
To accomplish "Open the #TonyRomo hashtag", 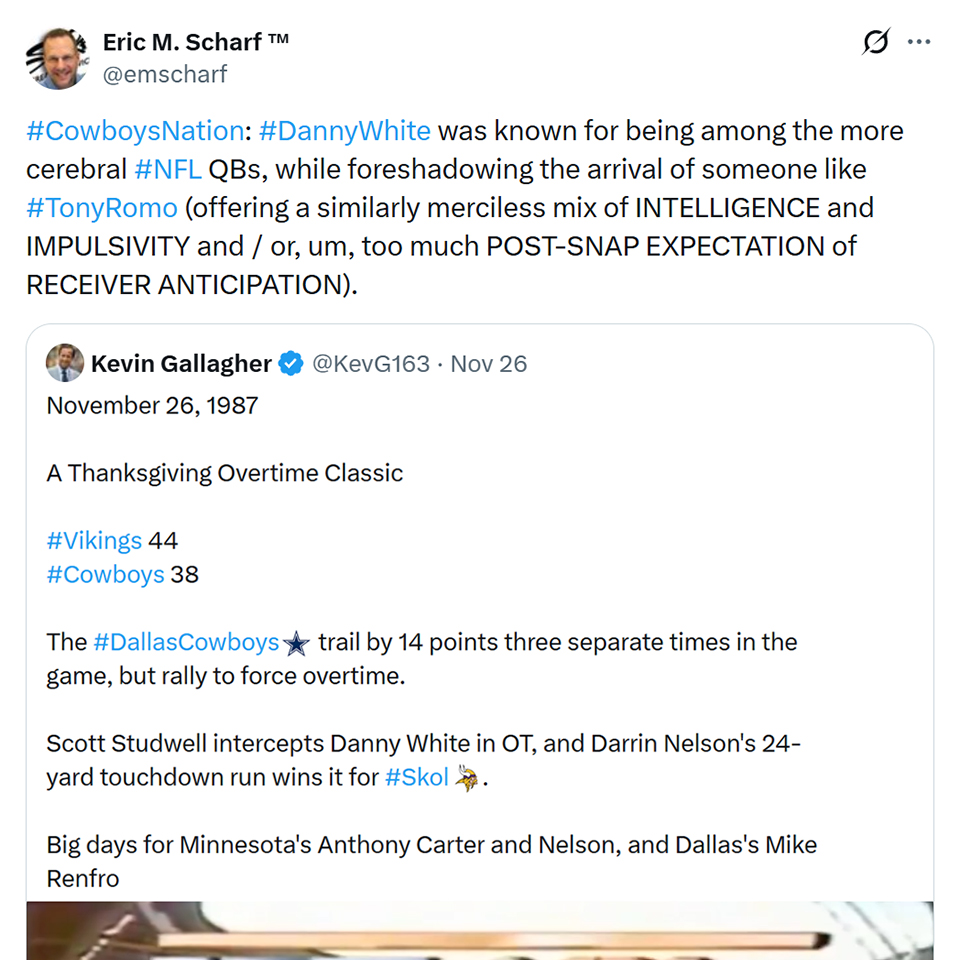I will pos(102,208).
